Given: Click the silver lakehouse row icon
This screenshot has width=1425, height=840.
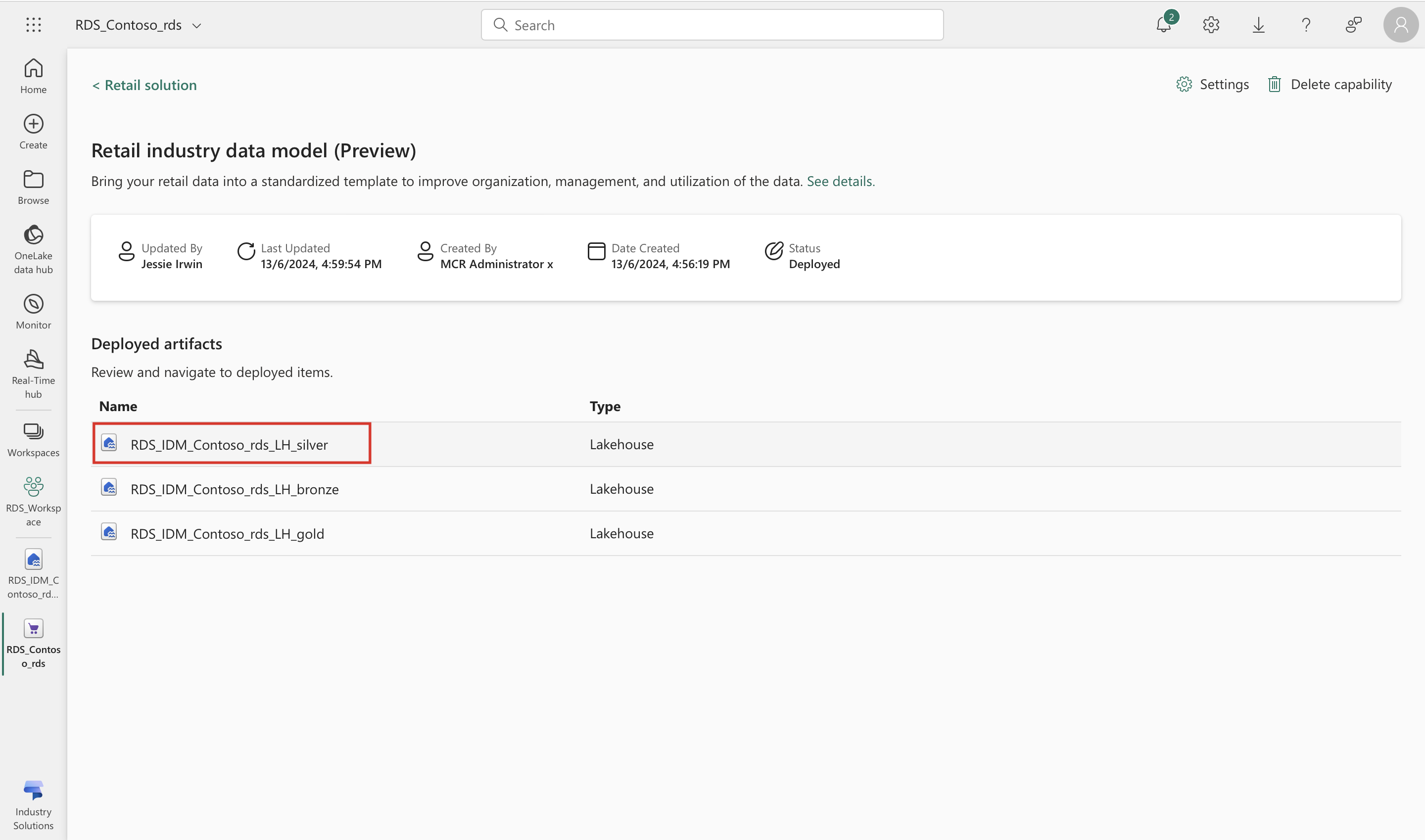Looking at the screenshot, I should click(109, 443).
